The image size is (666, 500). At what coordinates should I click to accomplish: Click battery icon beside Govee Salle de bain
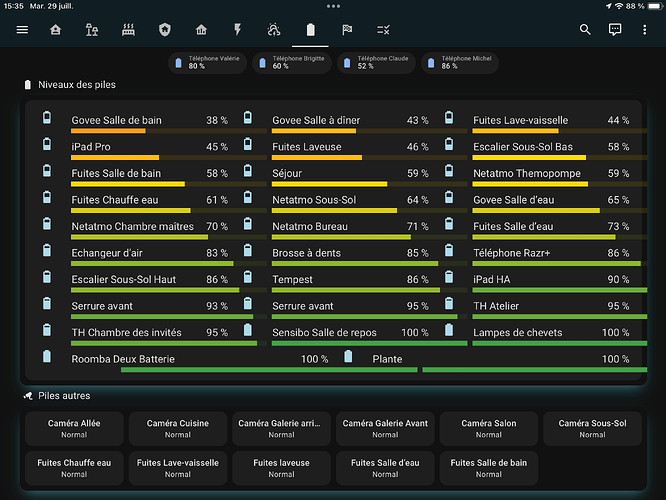47,117
